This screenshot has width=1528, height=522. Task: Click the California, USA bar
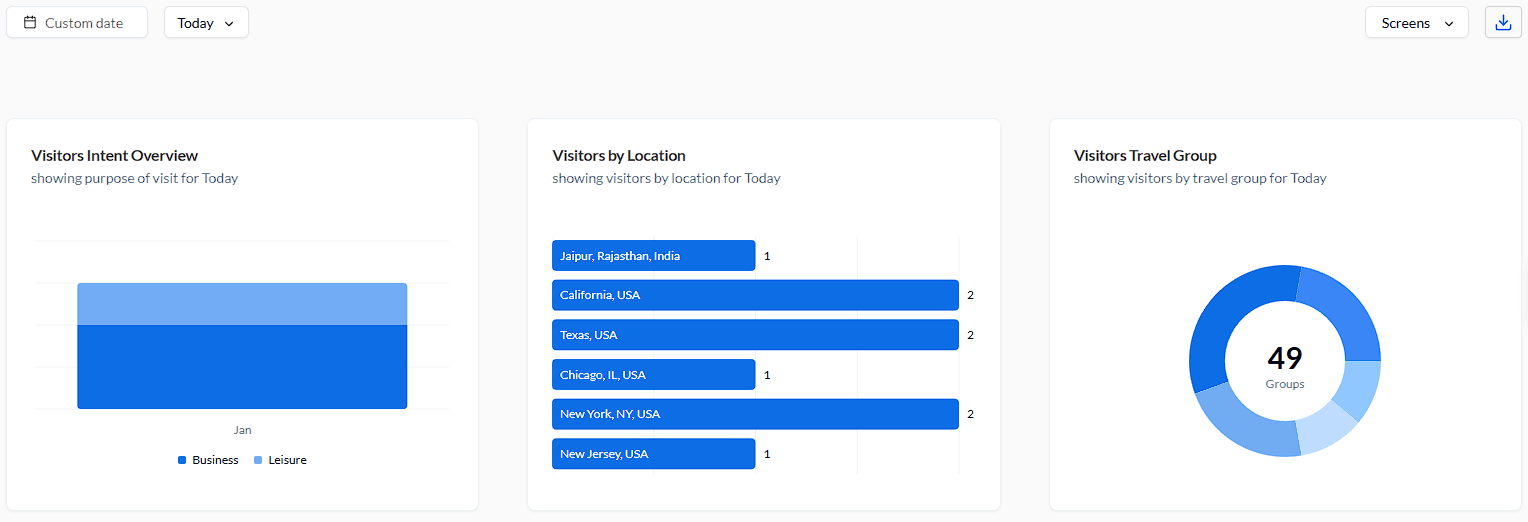point(755,295)
